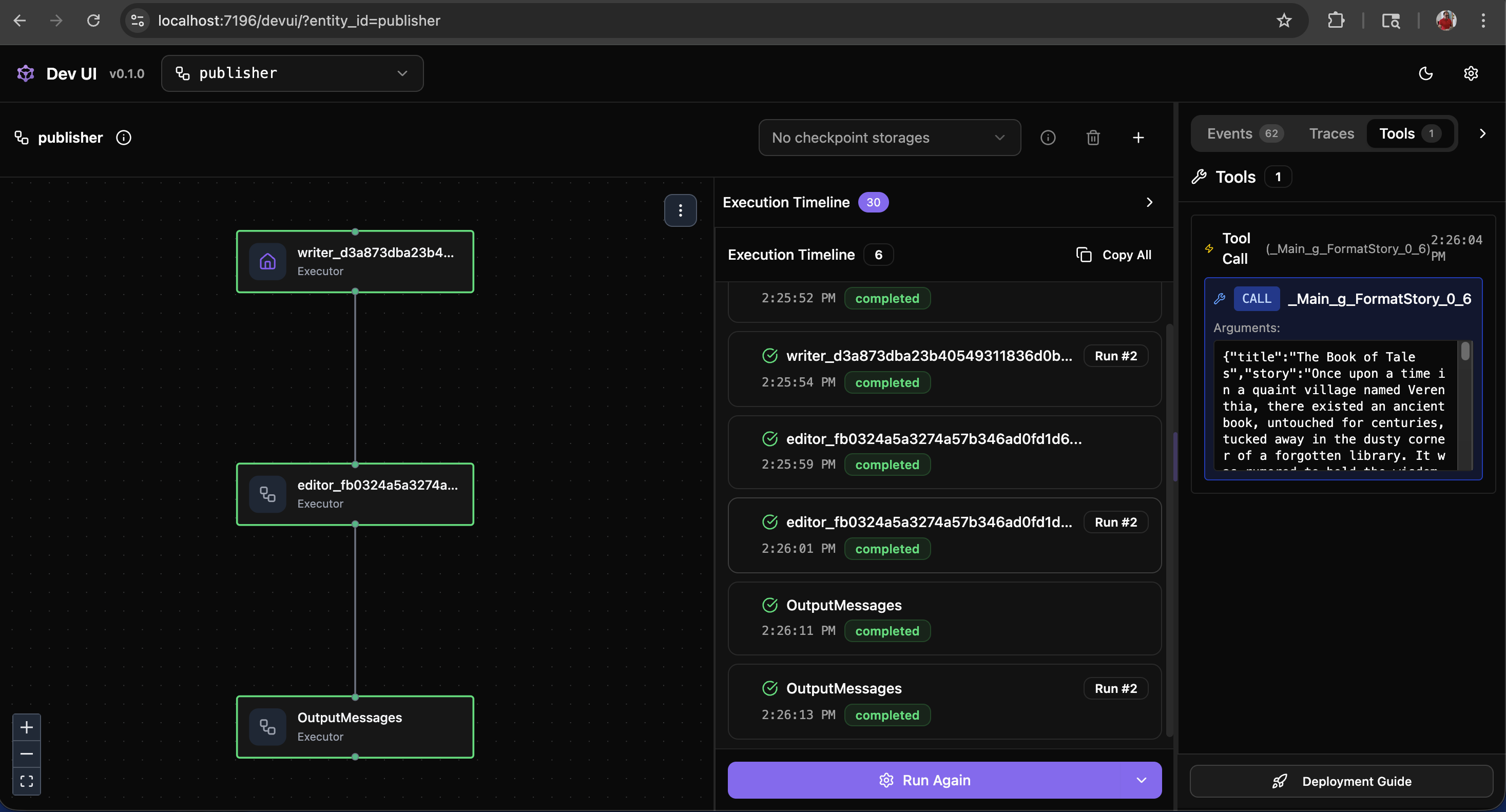Expand the Run Again options arrow

coord(1141,780)
